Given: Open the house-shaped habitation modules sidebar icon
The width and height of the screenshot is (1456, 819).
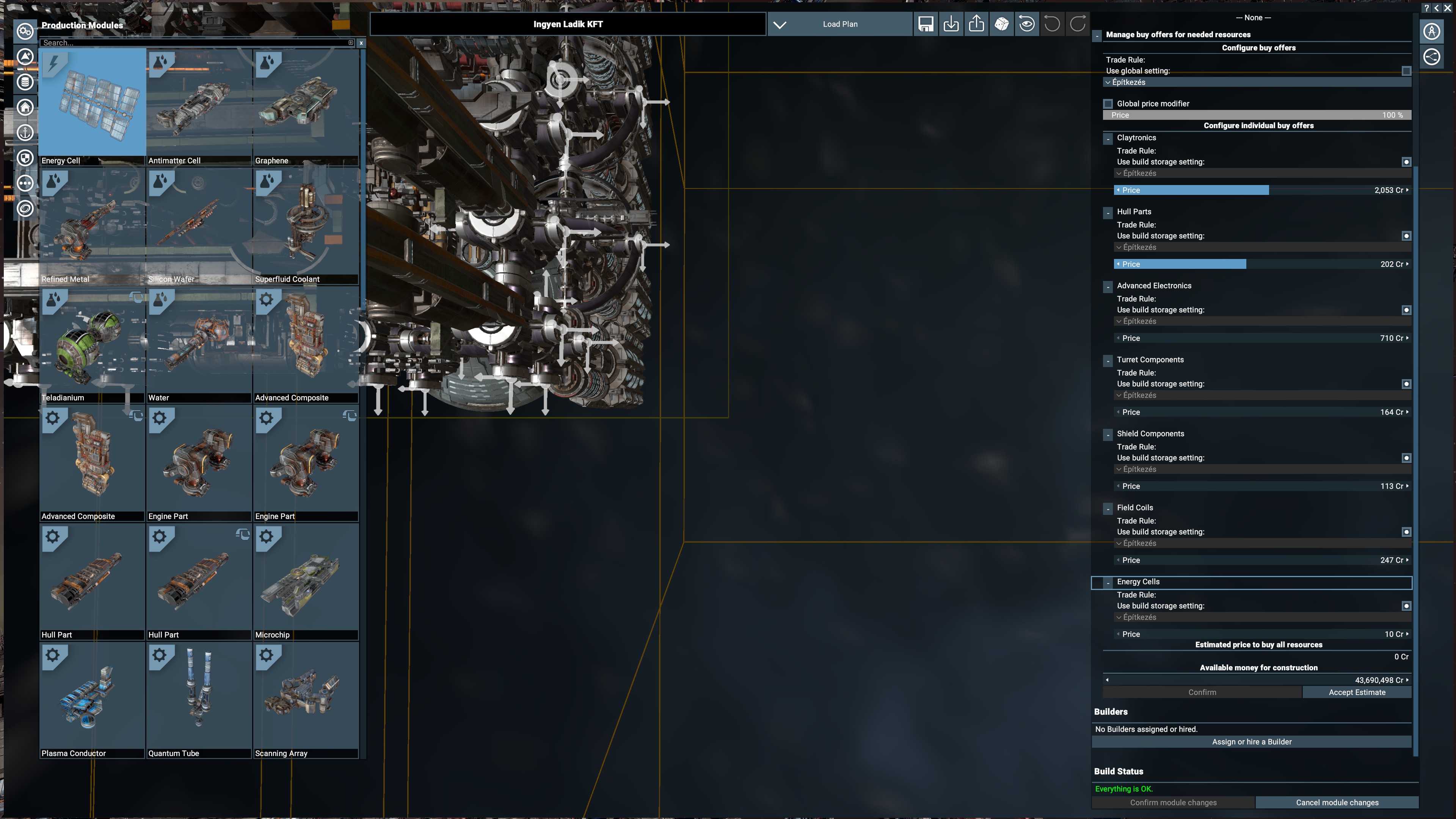Looking at the screenshot, I should coord(25,107).
